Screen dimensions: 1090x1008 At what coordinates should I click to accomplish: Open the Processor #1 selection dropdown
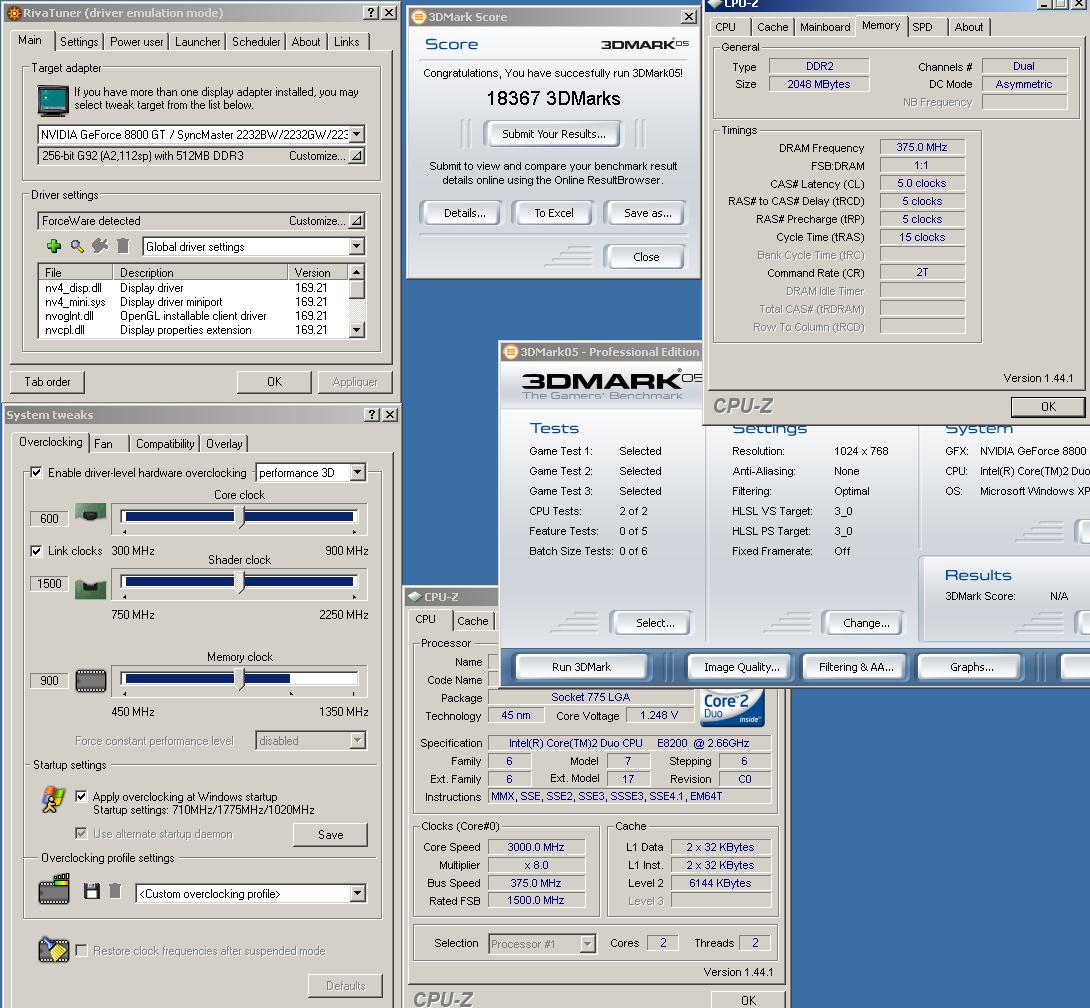(x=587, y=943)
